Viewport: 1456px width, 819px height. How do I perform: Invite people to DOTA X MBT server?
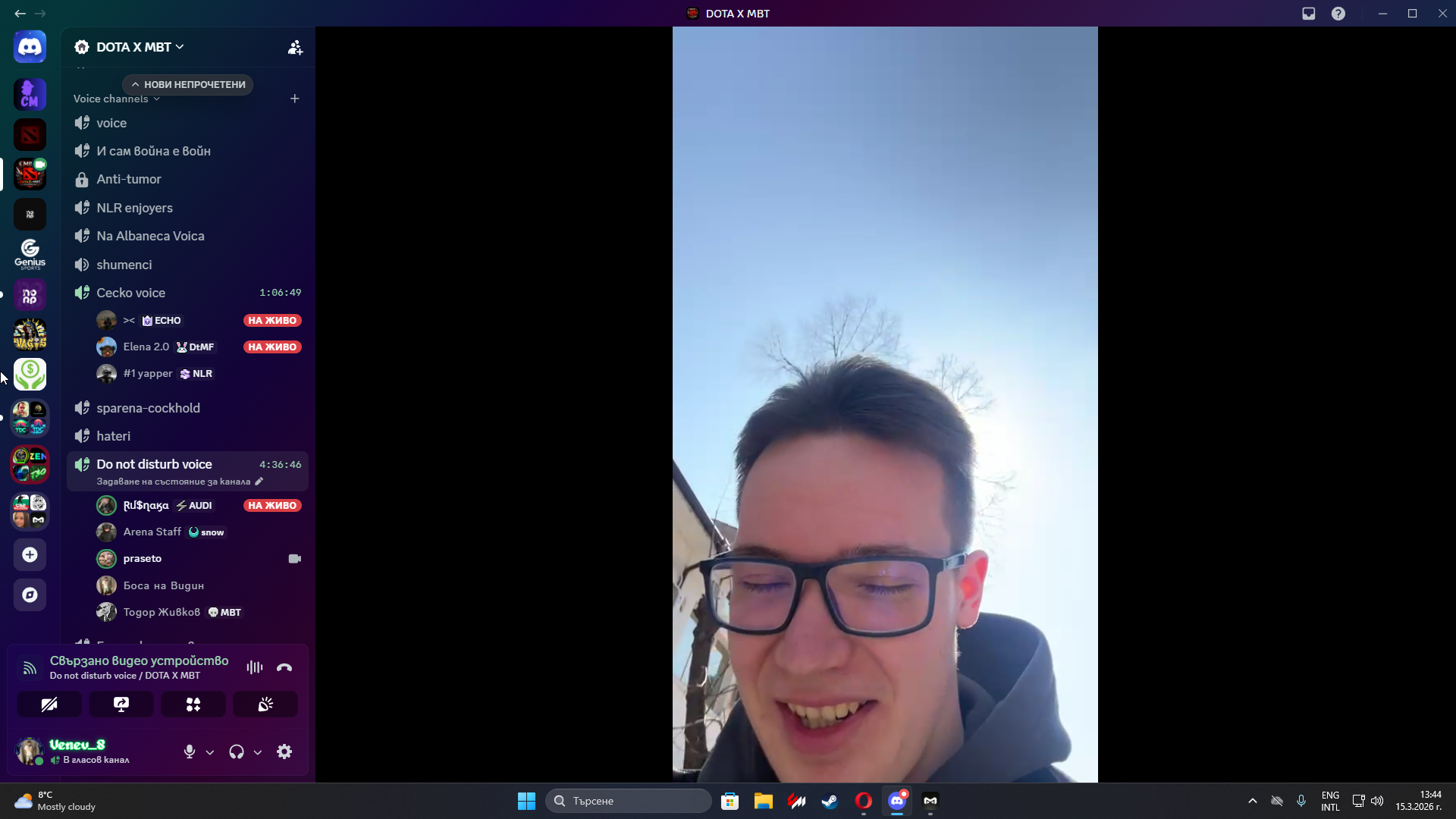coord(295,48)
